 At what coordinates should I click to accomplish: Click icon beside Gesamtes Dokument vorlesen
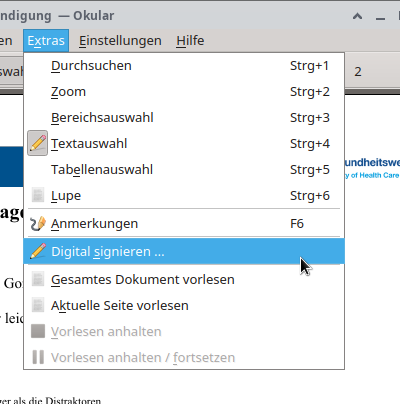38,279
